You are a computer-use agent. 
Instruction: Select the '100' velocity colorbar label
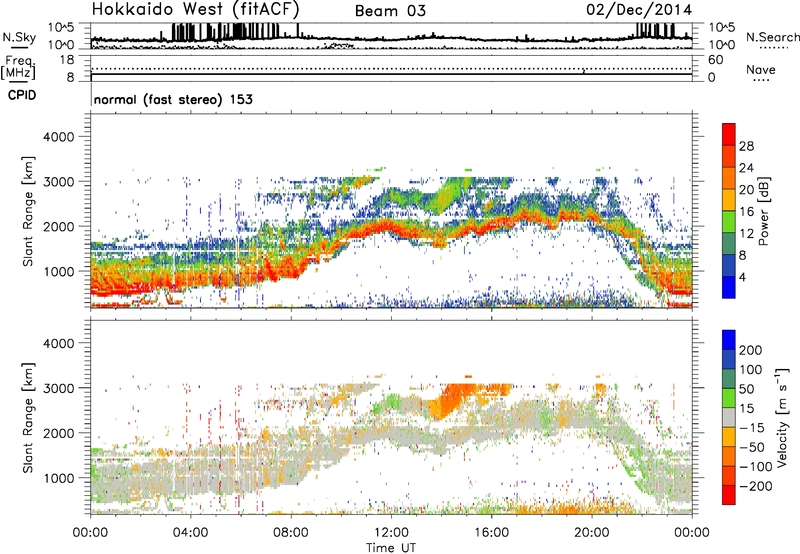coord(751,370)
